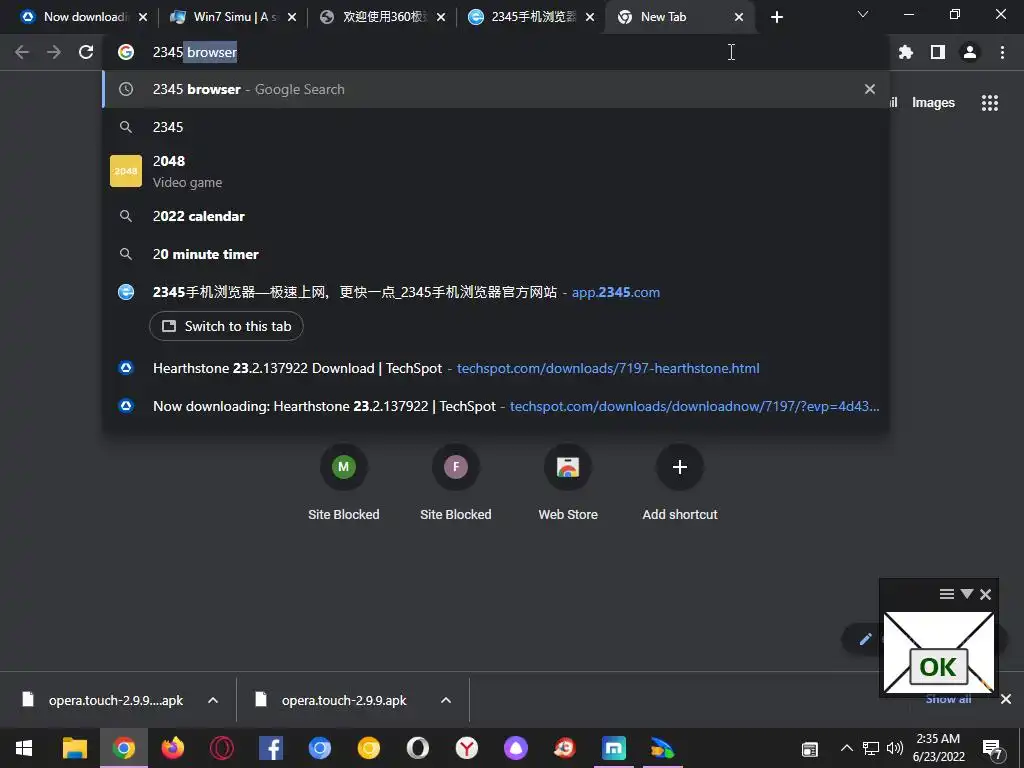Open the Images link
1024x768 pixels.
pos(933,103)
